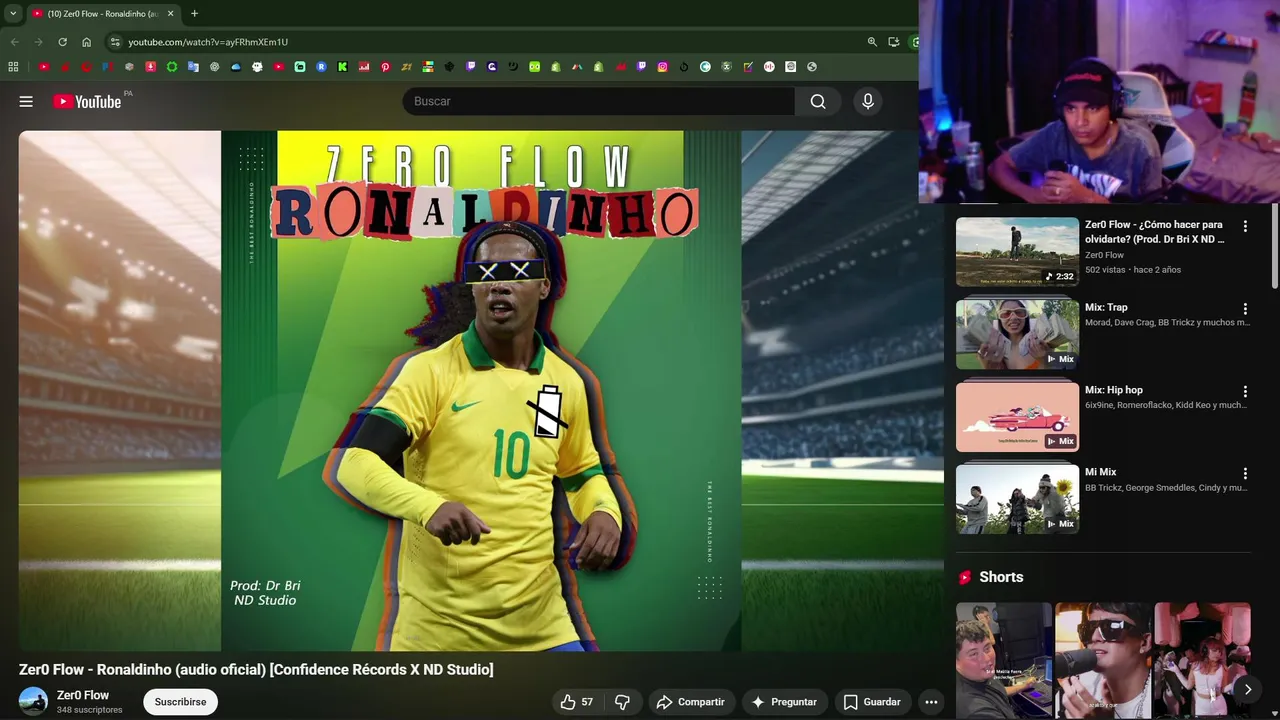Open the Zer0 Flow channel name link
Screen dimensions: 1280x720
[x=83, y=695]
